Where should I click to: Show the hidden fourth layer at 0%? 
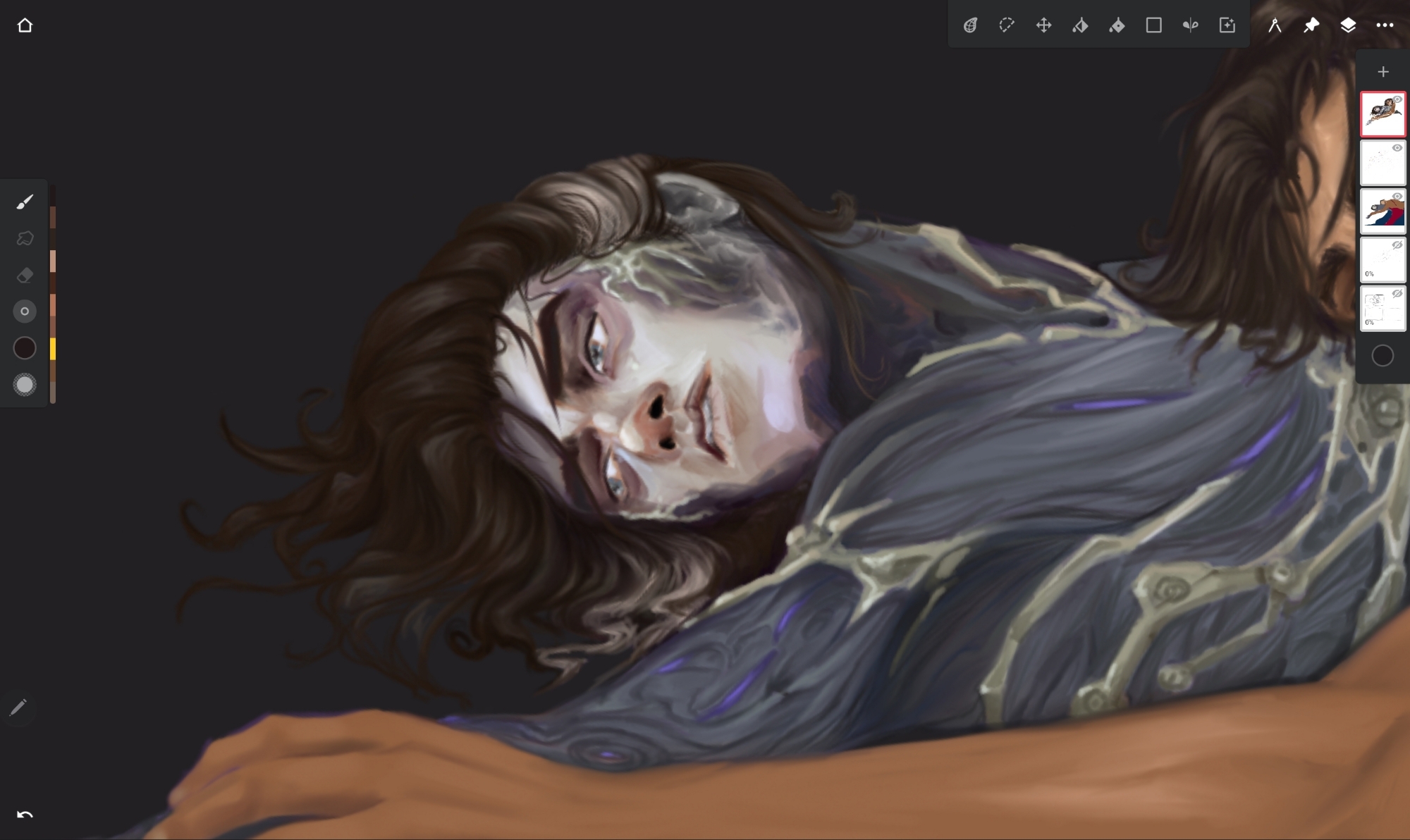pos(1397,245)
